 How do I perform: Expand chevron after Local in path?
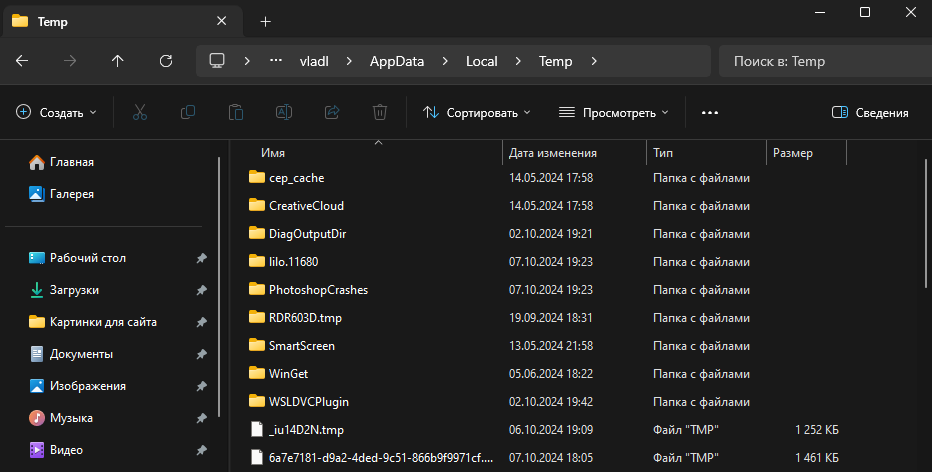tap(518, 61)
